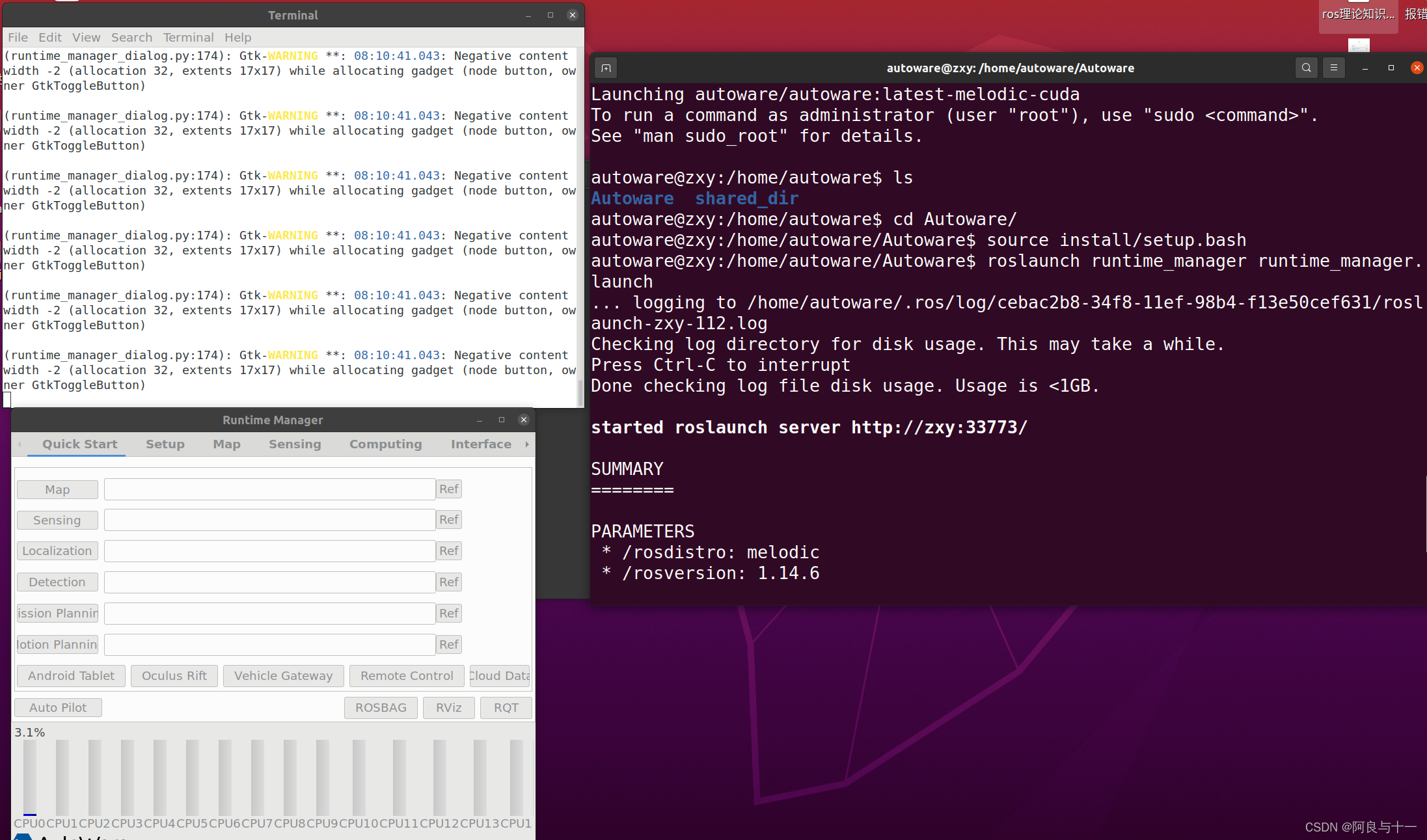This screenshot has height=840, width=1427.
Task: Click the Vehicle Gateway button
Action: 283,675
